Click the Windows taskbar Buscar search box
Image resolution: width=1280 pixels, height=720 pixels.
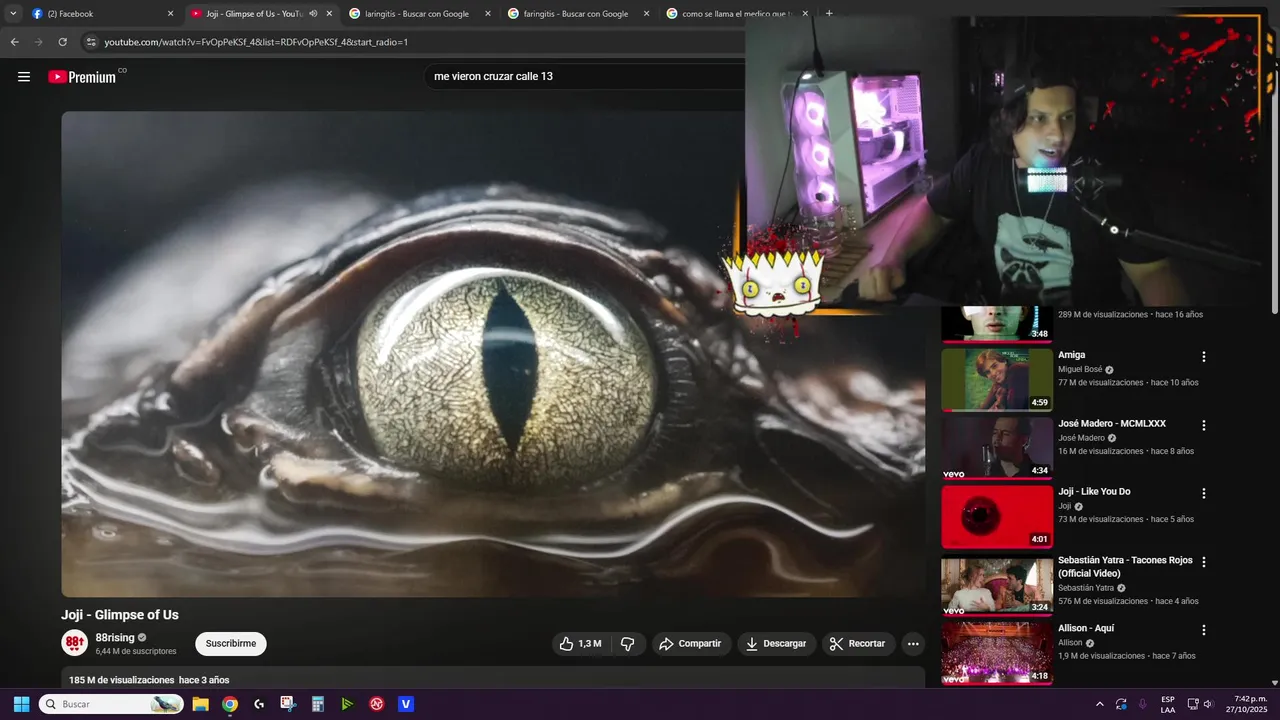[110, 704]
